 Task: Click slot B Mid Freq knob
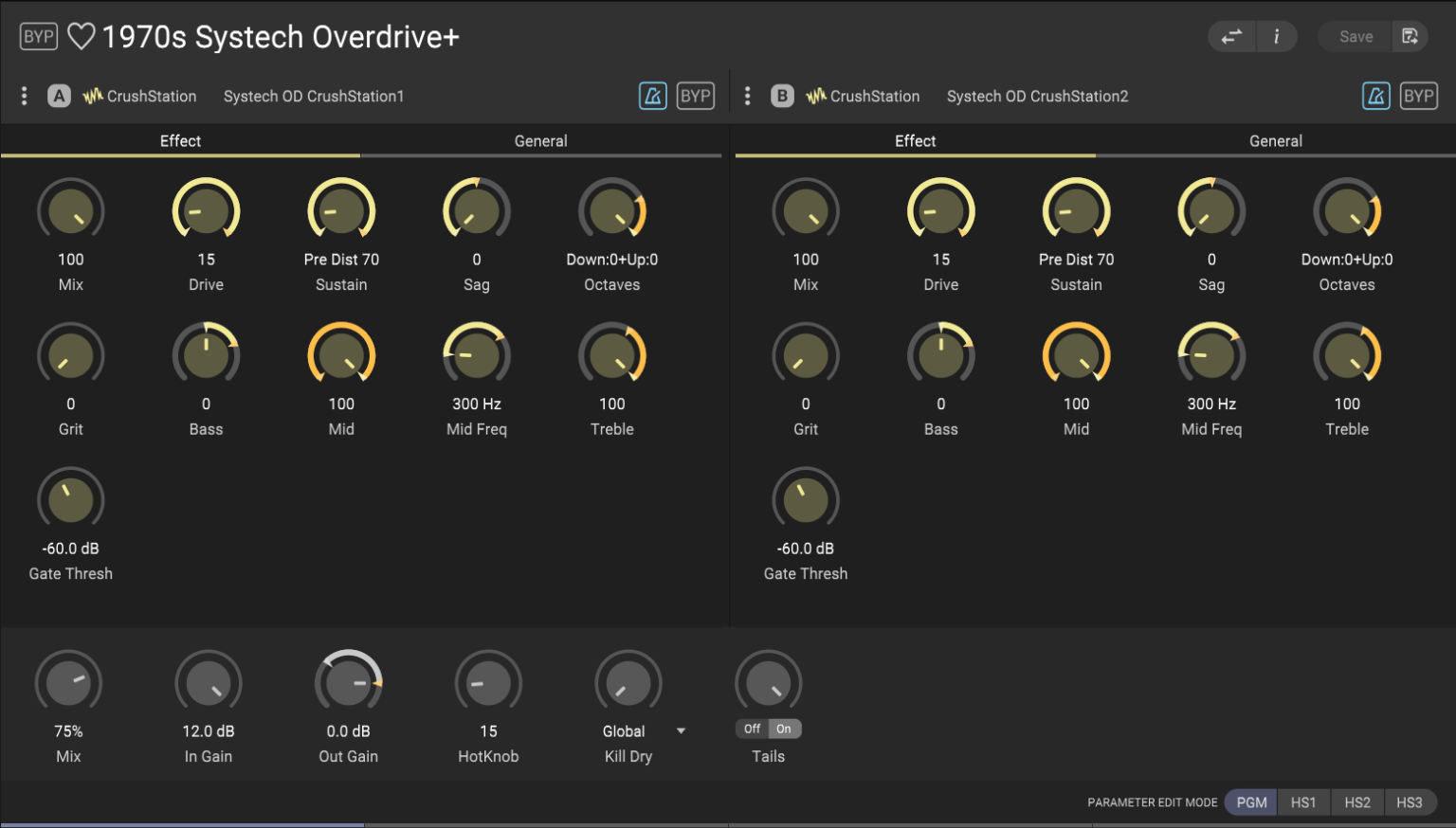1211,355
